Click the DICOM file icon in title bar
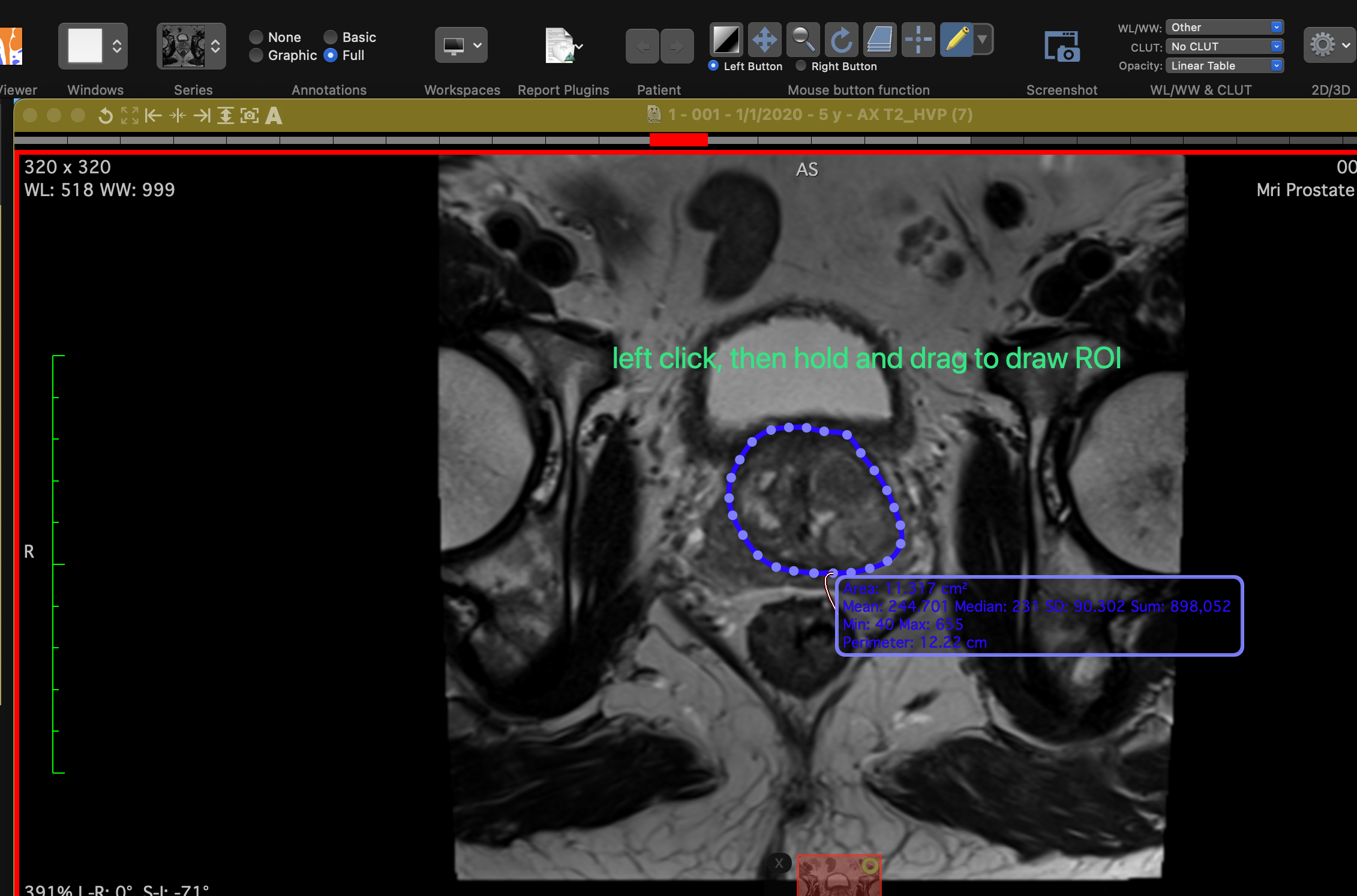The image size is (1357, 896). pyautogui.click(x=654, y=114)
